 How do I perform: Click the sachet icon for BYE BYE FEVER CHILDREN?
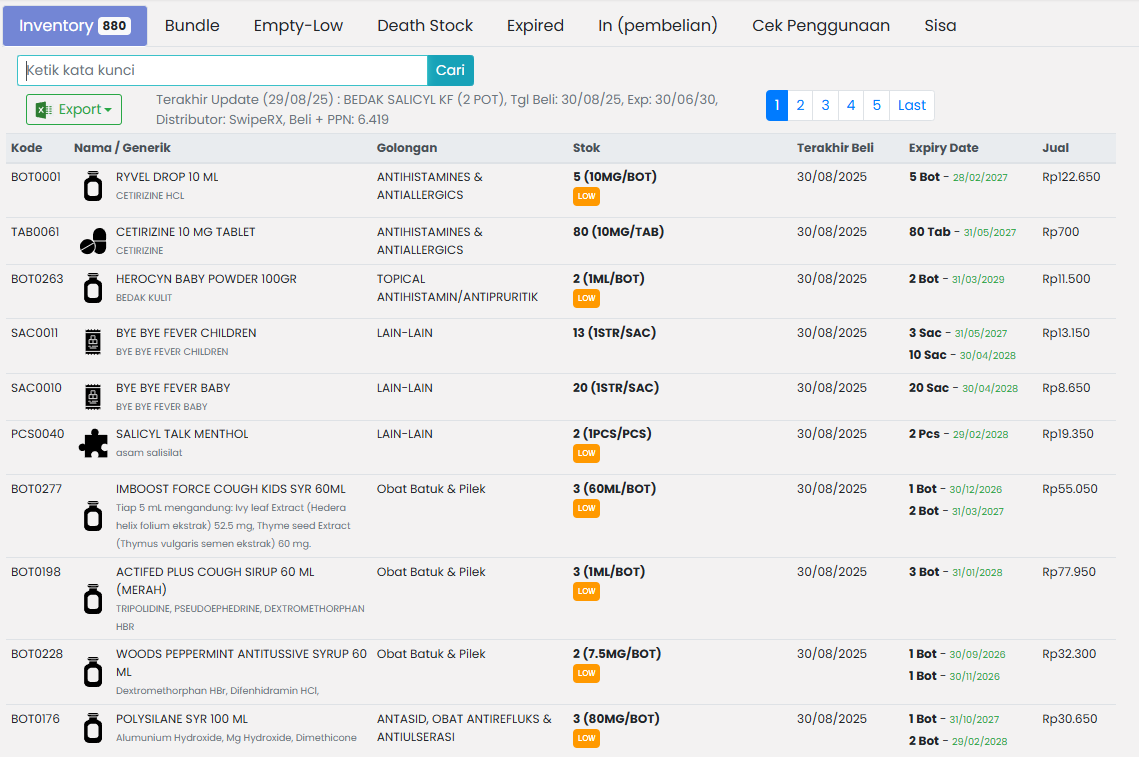coord(93,343)
